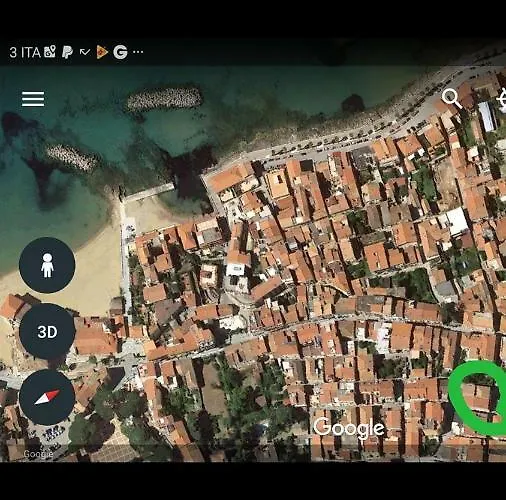Click the building inside the green circle
Viewport: 506px width, 500px height.
coord(477,397)
